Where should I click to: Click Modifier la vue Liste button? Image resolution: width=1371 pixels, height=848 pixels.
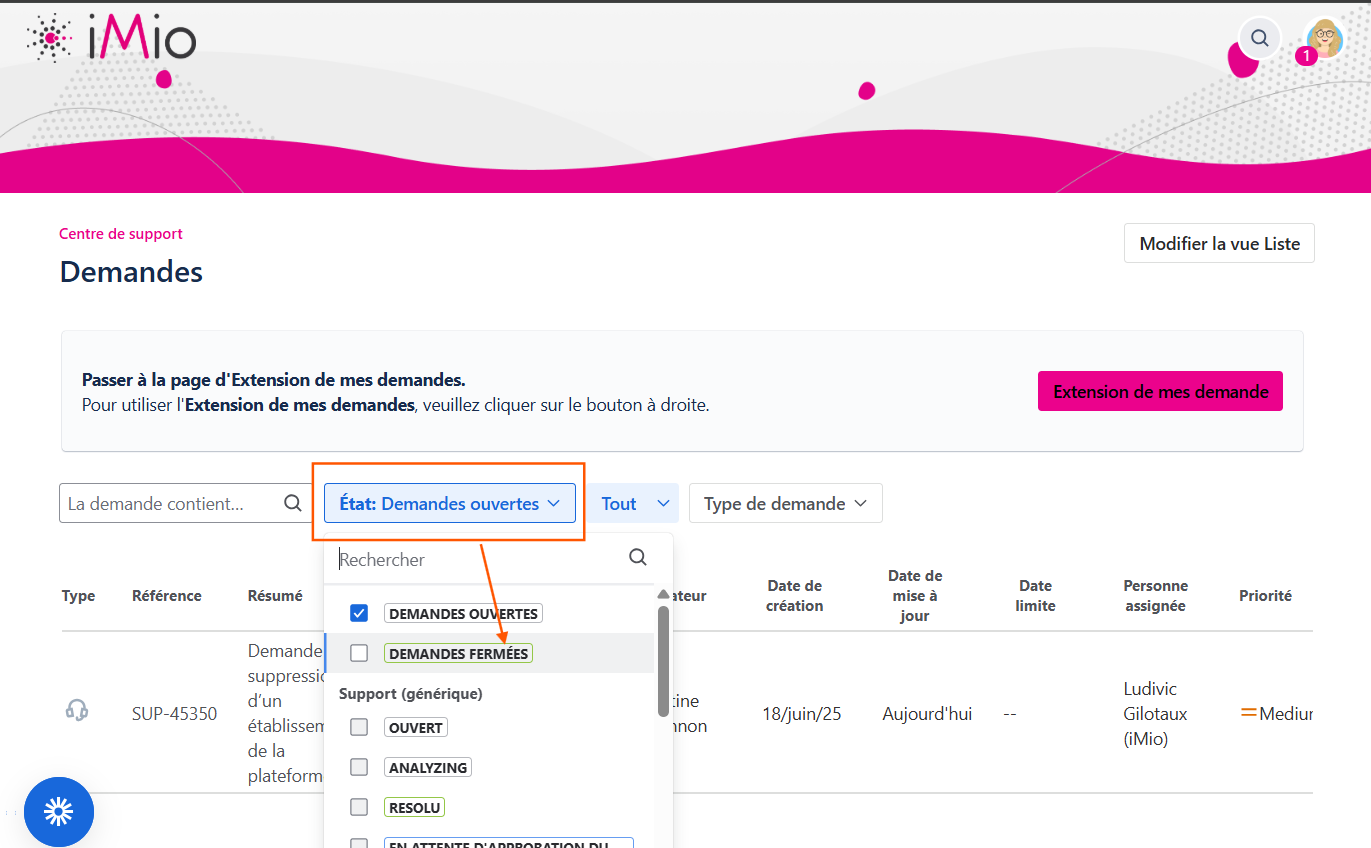tap(1219, 244)
